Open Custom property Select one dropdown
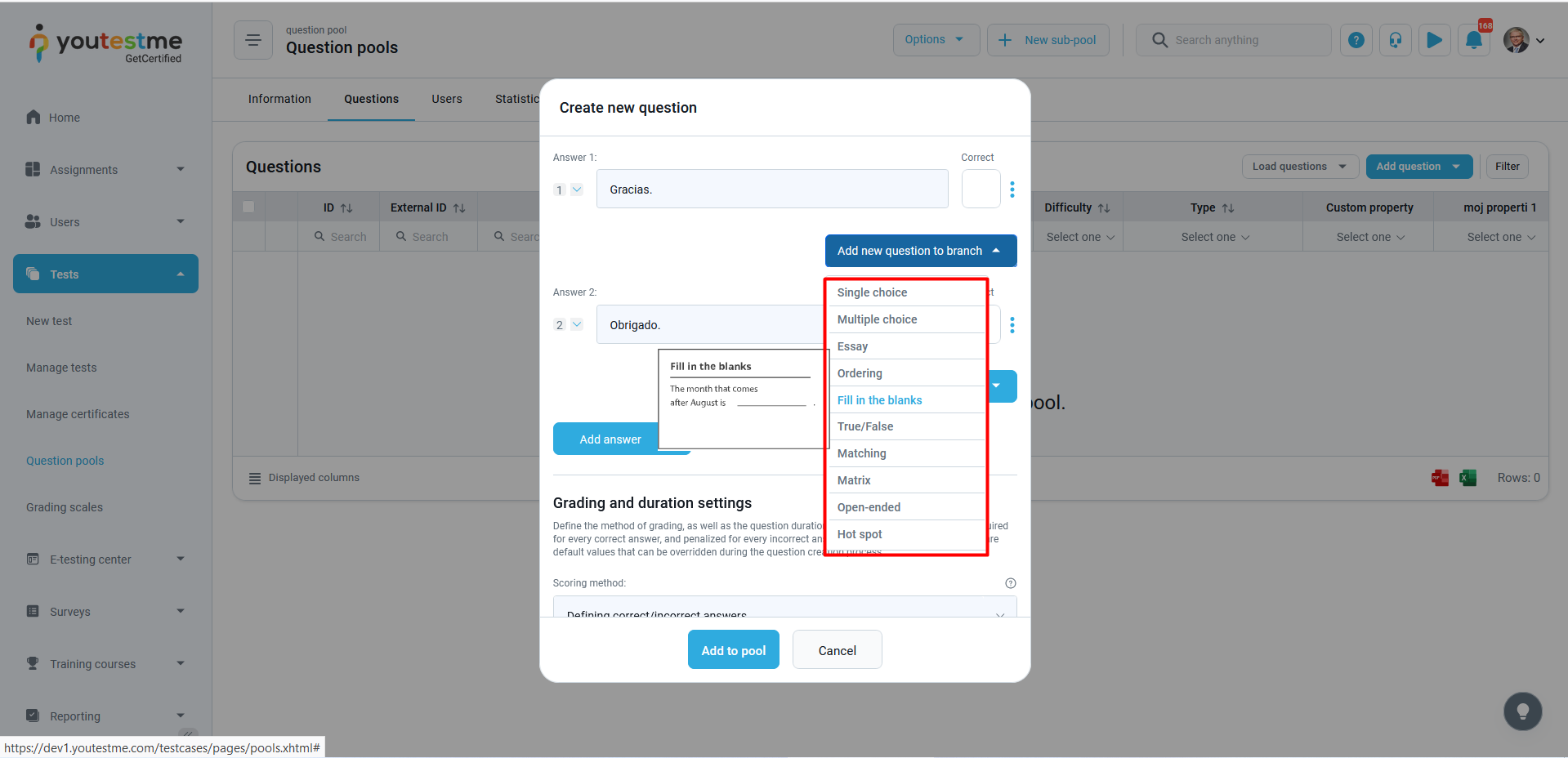Viewport: 1568px width, 758px height. (1370, 237)
